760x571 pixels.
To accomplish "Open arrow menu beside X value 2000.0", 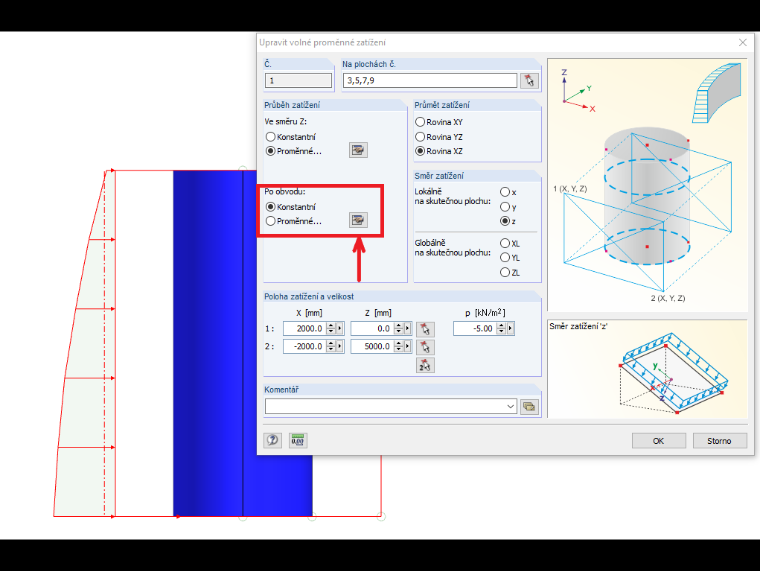I will (340, 329).
